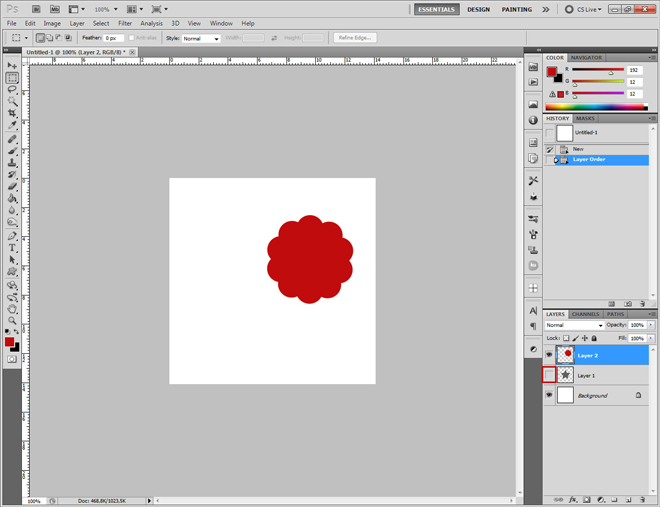Click the Feather input field
The image size is (660, 507).
tap(112, 38)
